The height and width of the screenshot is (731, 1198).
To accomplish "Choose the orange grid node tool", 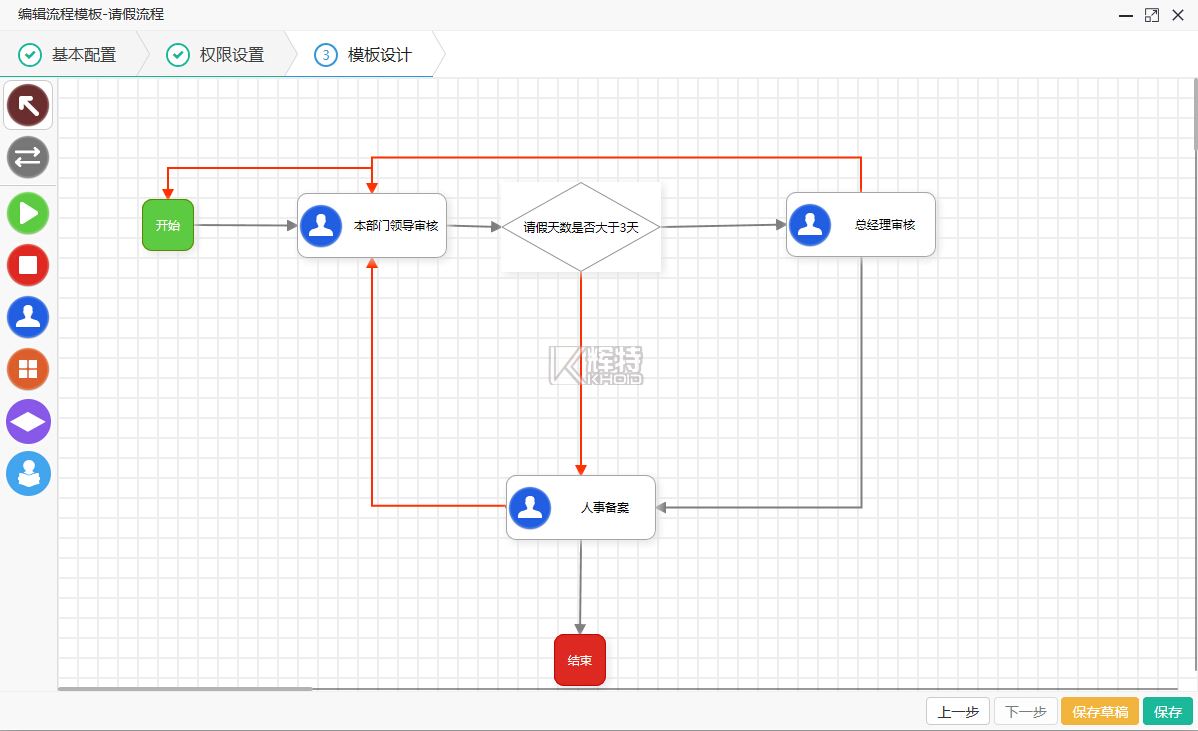I will (x=28, y=369).
